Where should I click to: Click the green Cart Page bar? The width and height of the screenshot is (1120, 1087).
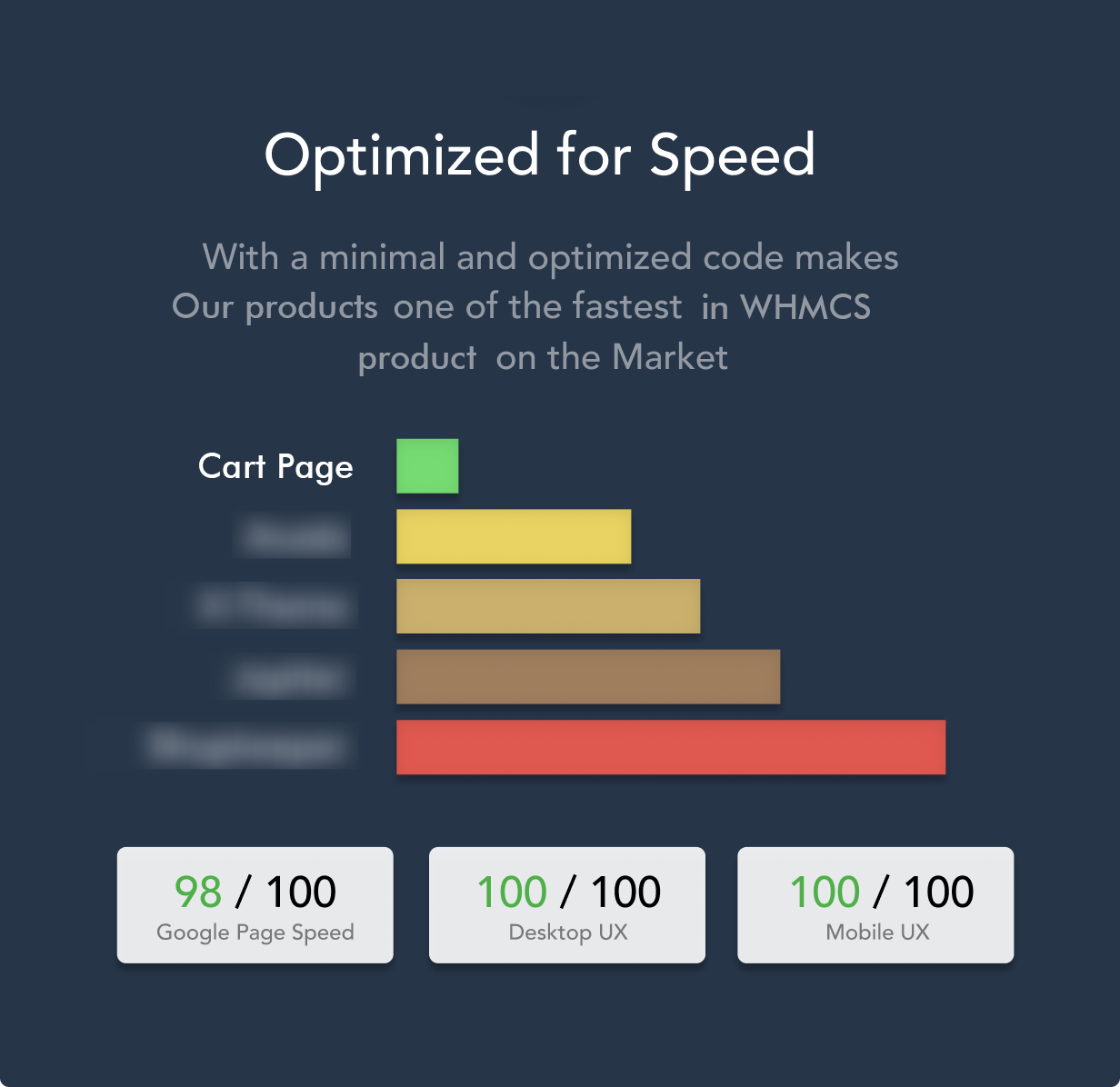(427, 466)
